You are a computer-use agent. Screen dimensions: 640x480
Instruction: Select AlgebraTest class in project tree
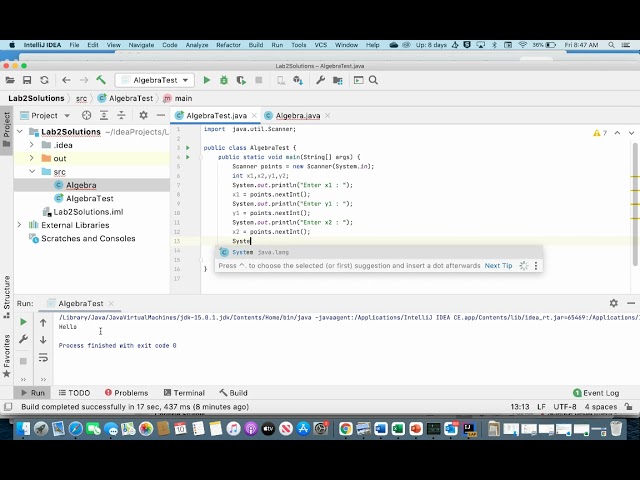pyautogui.click(x=89, y=198)
